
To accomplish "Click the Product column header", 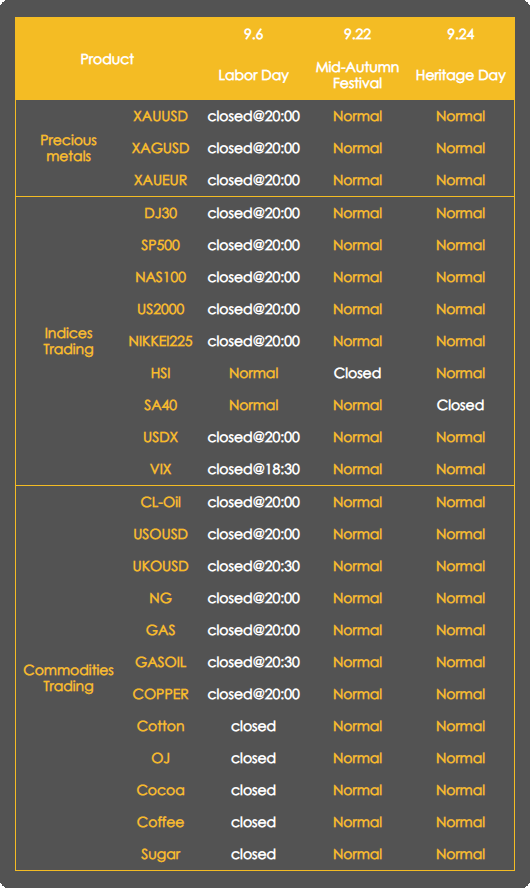I will coord(107,59).
